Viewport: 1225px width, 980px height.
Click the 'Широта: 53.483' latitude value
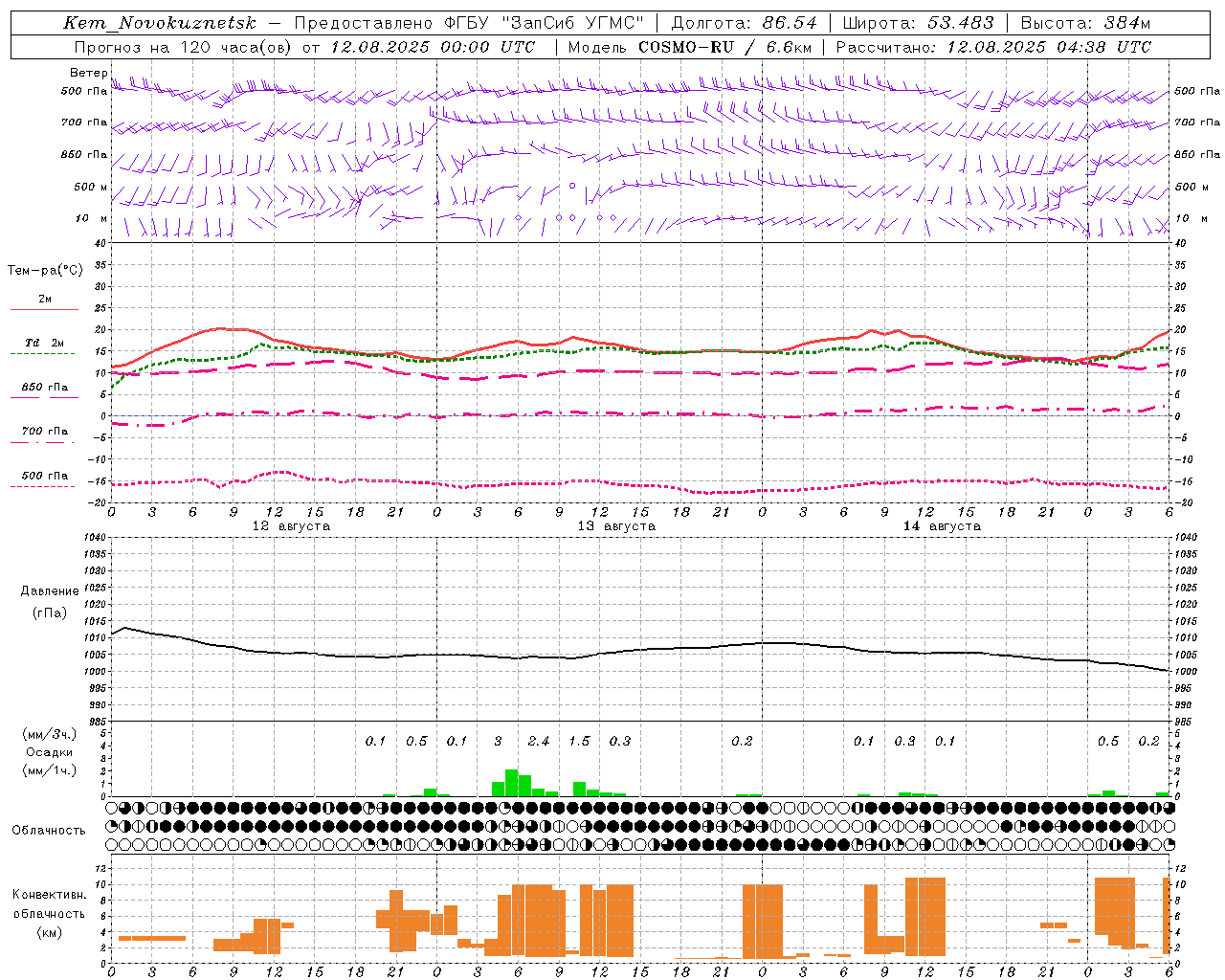pos(918,23)
